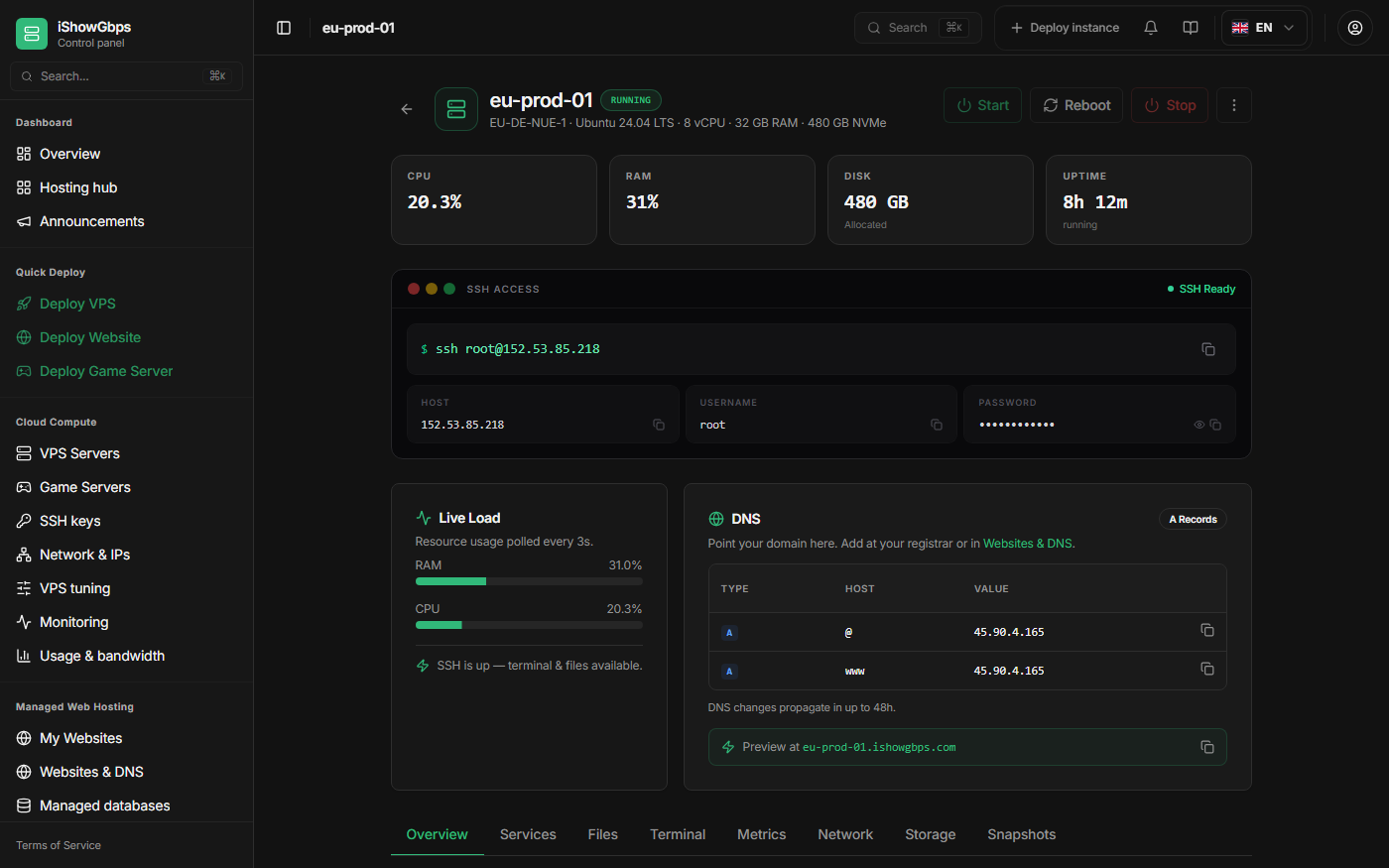
Task: Click the green terminal window dot
Action: click(449, 289)
